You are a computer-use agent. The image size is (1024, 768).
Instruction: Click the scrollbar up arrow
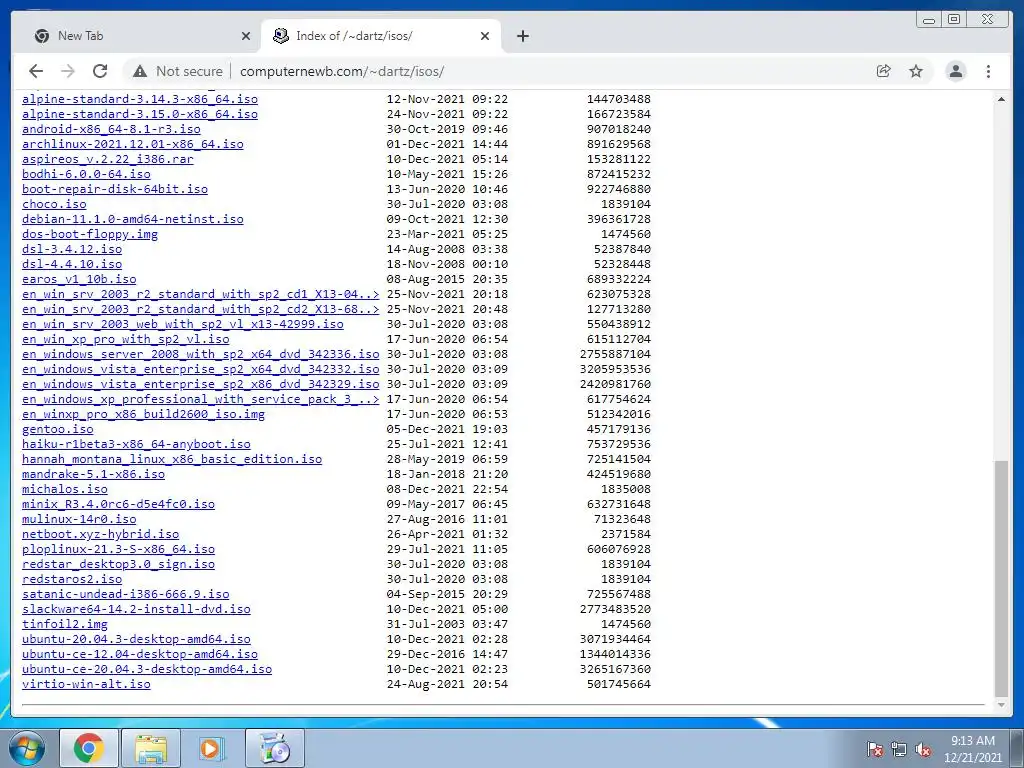point(1000,99)
